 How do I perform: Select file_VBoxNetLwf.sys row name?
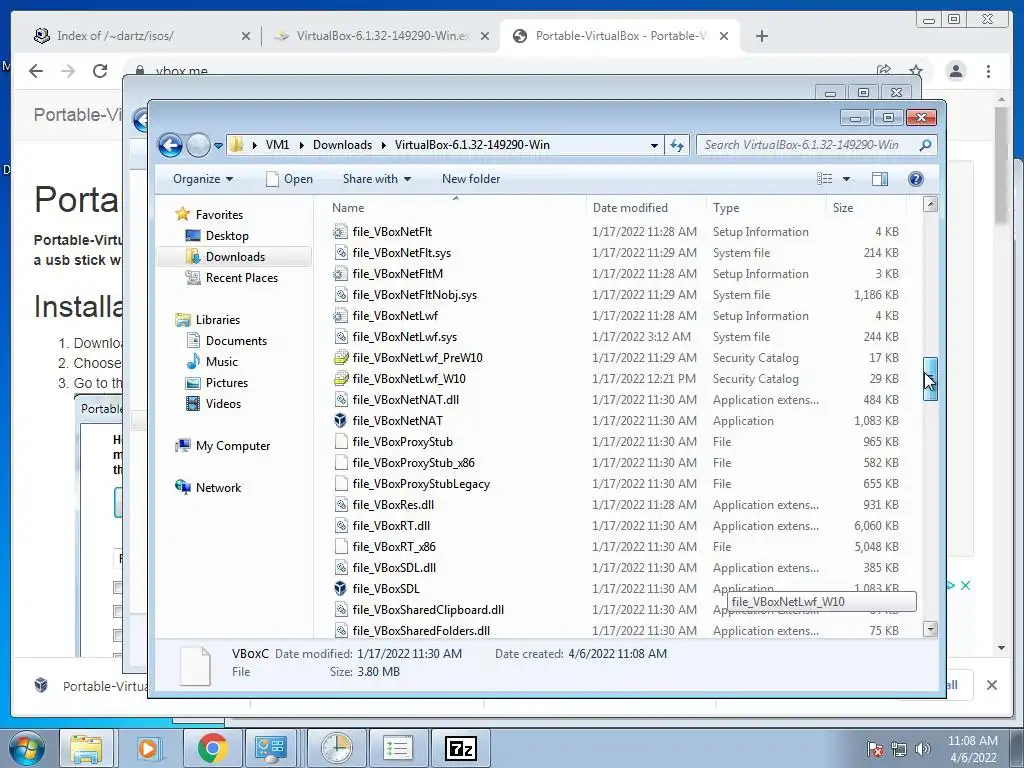[x=405, y=337]
